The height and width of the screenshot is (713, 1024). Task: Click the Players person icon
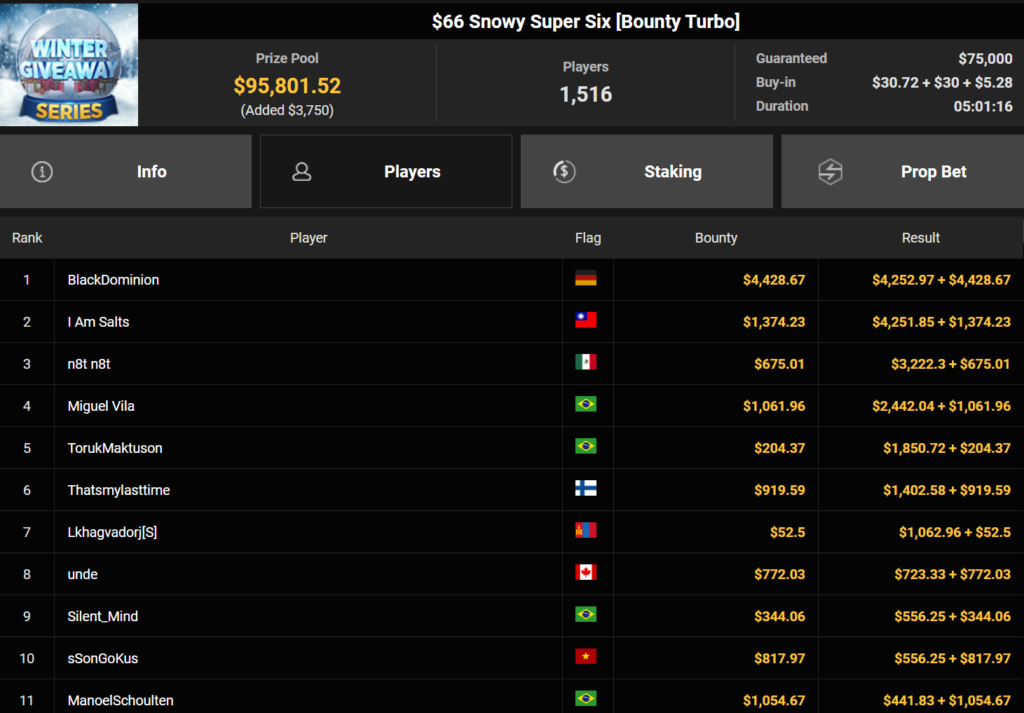click(301, 172)
